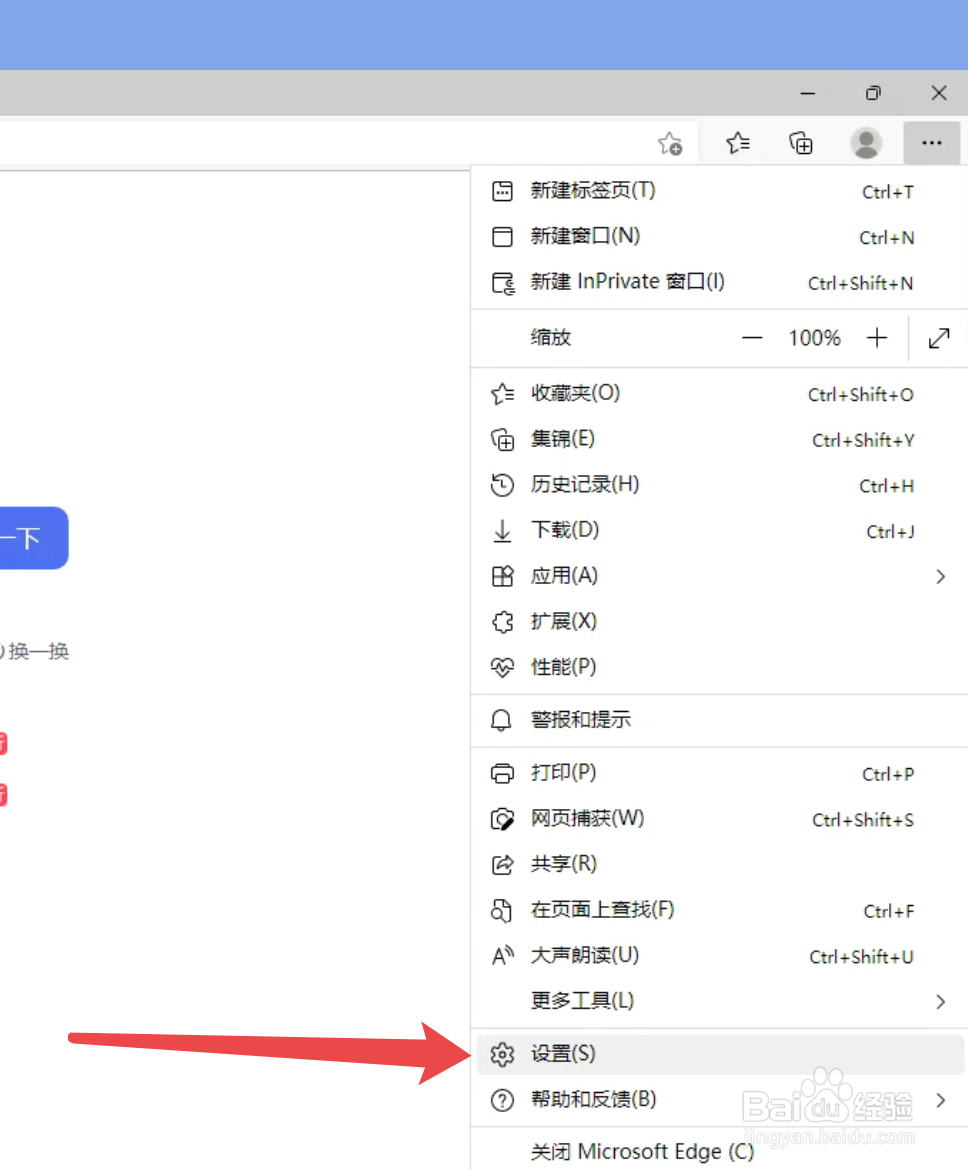Open Collections from the toolbar icon
The width and height of the screenshot is (968, 1170).
click(801, 143)
